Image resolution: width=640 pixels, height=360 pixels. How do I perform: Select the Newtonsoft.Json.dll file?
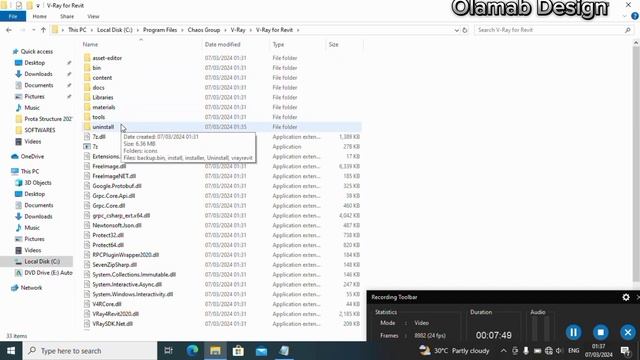click(117, 225)
